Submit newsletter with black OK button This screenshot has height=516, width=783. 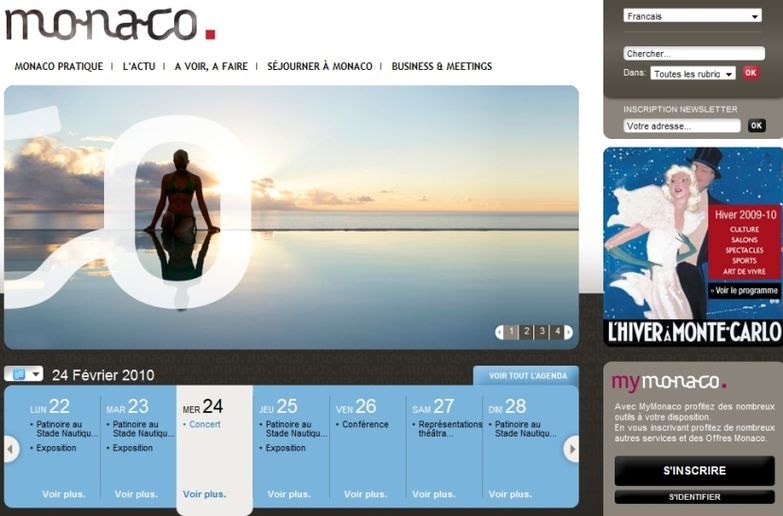pos(756,126)
